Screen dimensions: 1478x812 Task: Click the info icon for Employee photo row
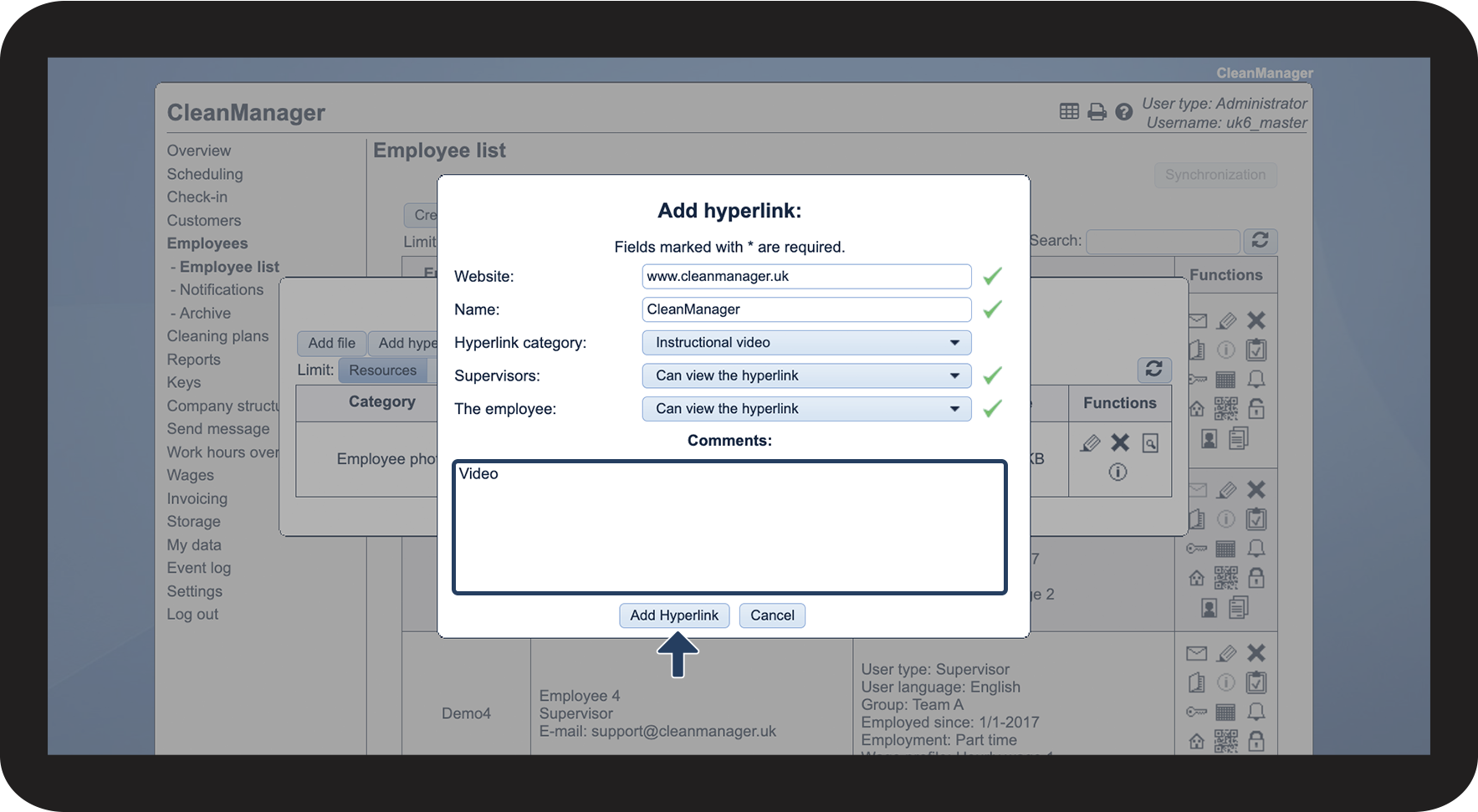pyautogui.click(x=1117, y=472)
